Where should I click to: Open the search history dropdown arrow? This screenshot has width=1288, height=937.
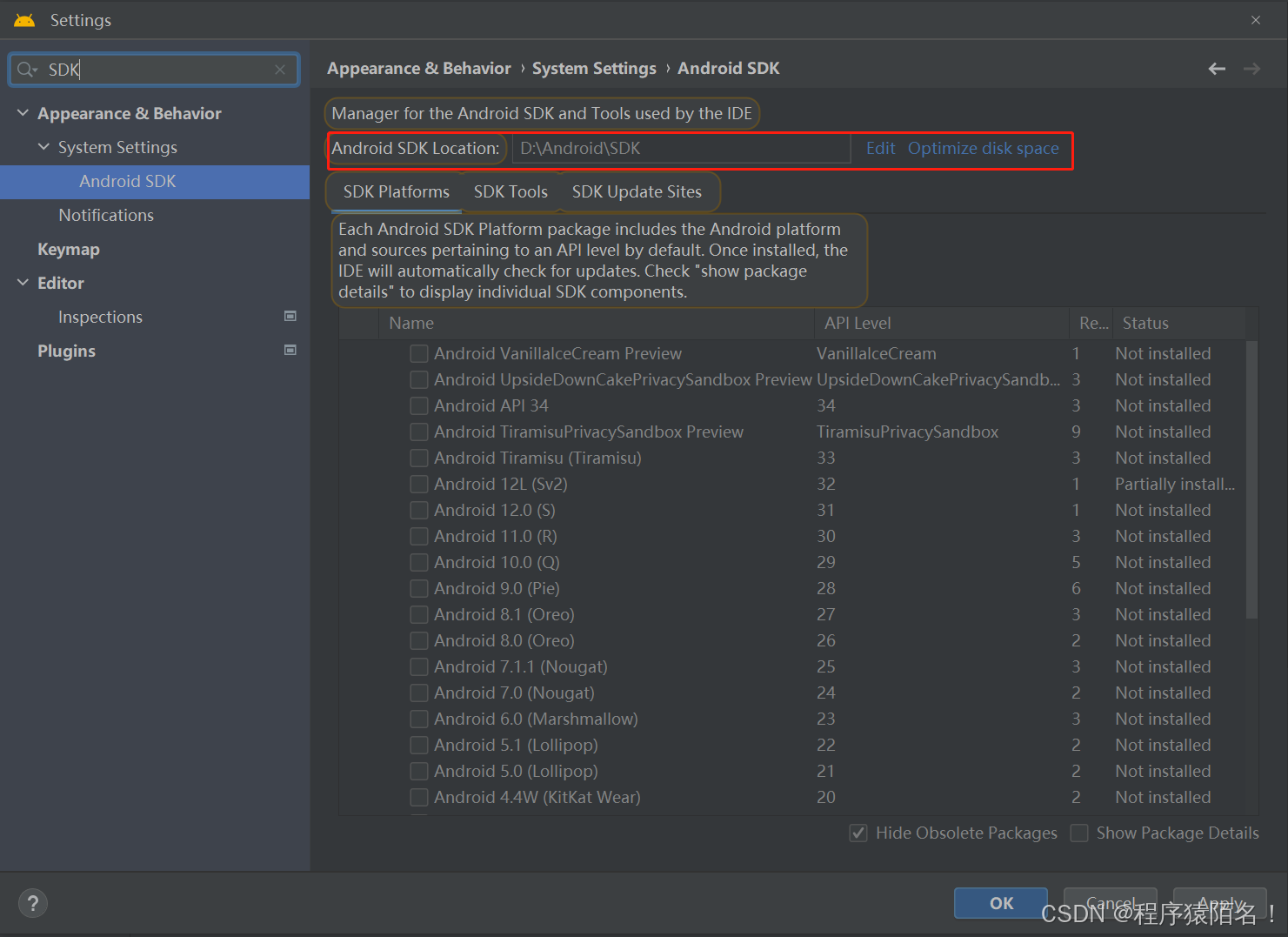coord(36,70)
